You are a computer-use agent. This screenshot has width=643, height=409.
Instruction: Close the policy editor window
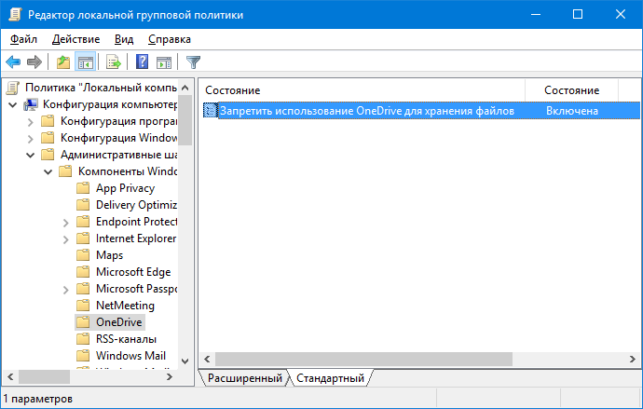[620, 14]
